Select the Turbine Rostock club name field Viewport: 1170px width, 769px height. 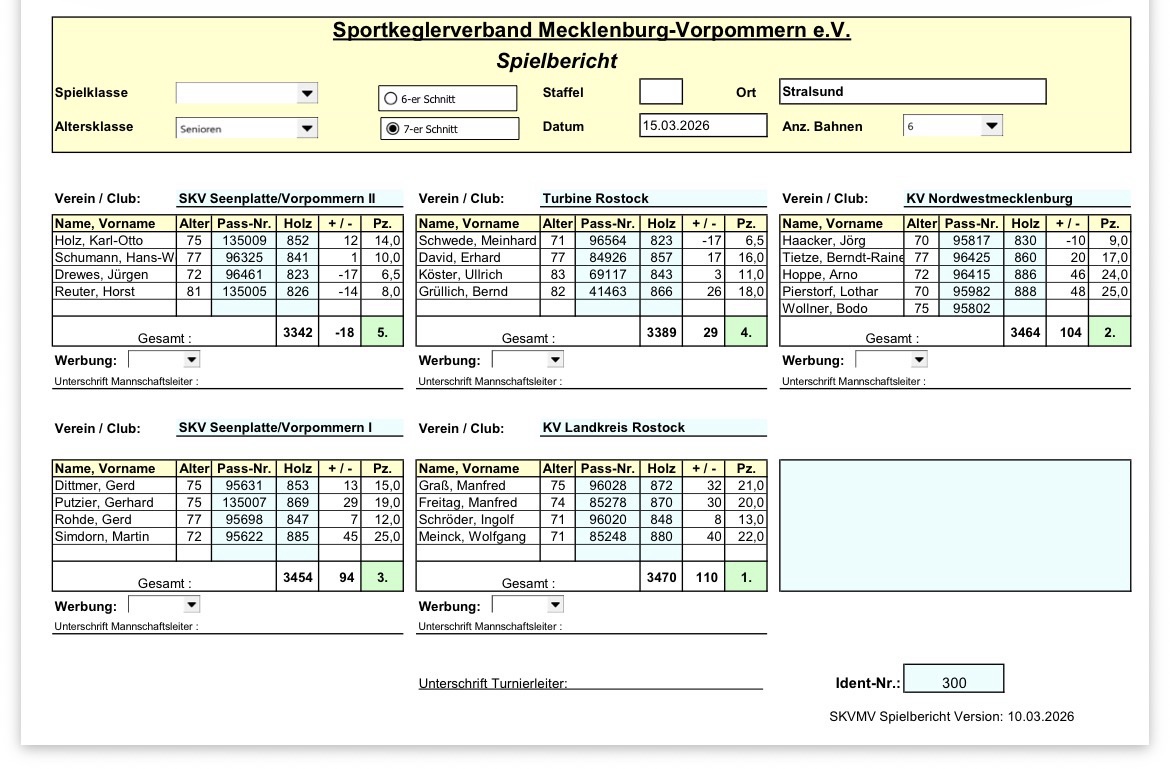[x=653, y=199]
